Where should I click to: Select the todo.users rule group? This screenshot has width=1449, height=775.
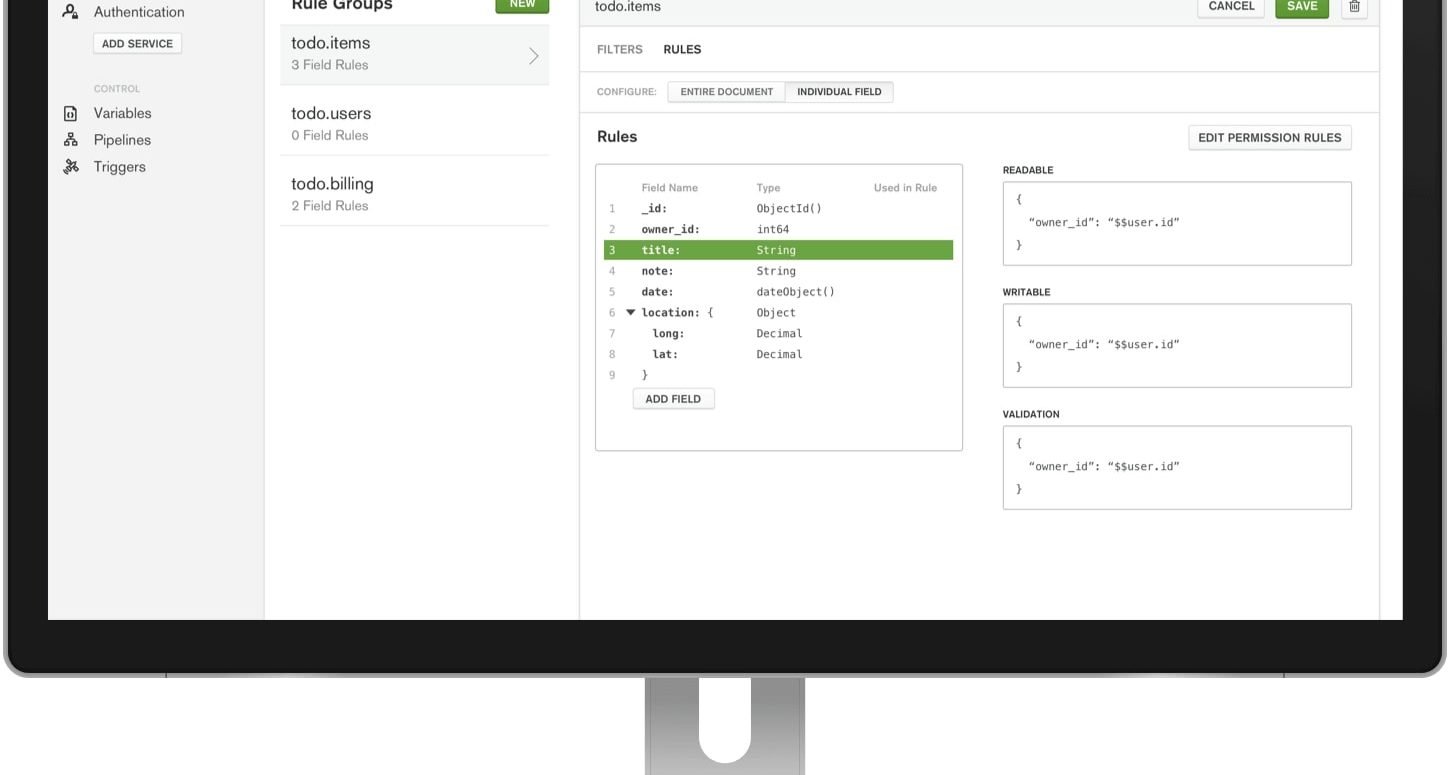tap(414, 123)
